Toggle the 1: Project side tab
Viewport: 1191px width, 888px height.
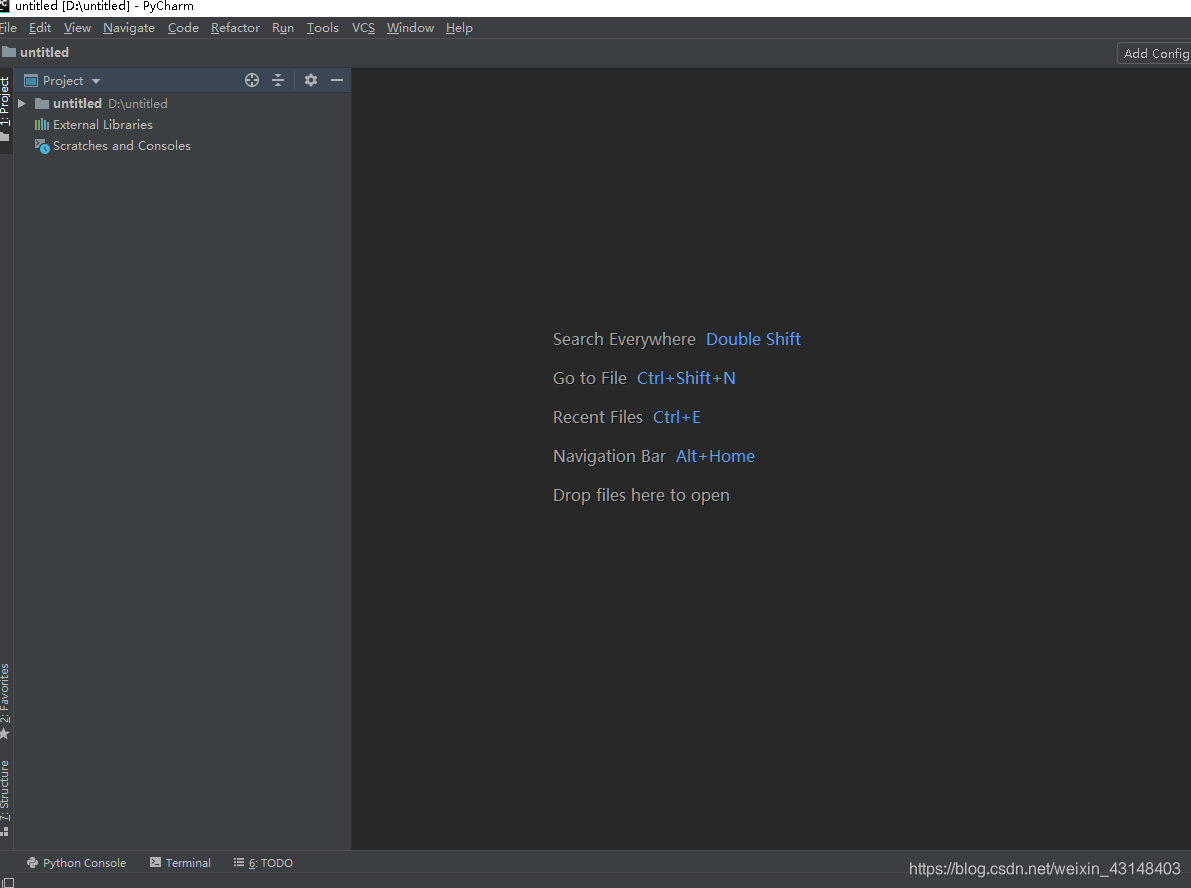tap(5, 109)
